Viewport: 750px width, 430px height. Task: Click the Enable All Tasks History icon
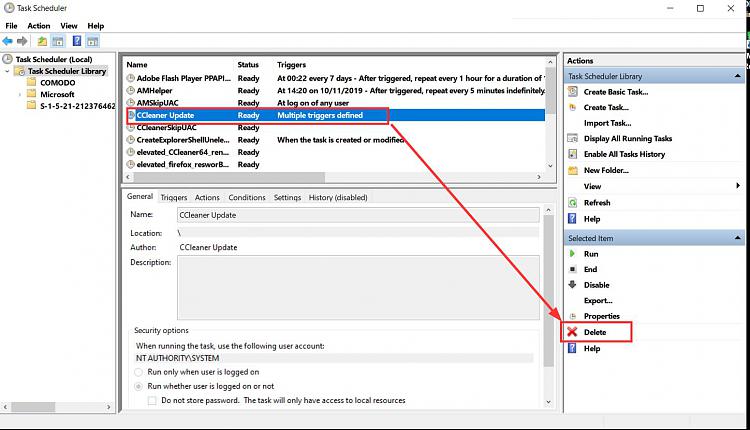tap(573, 154)
